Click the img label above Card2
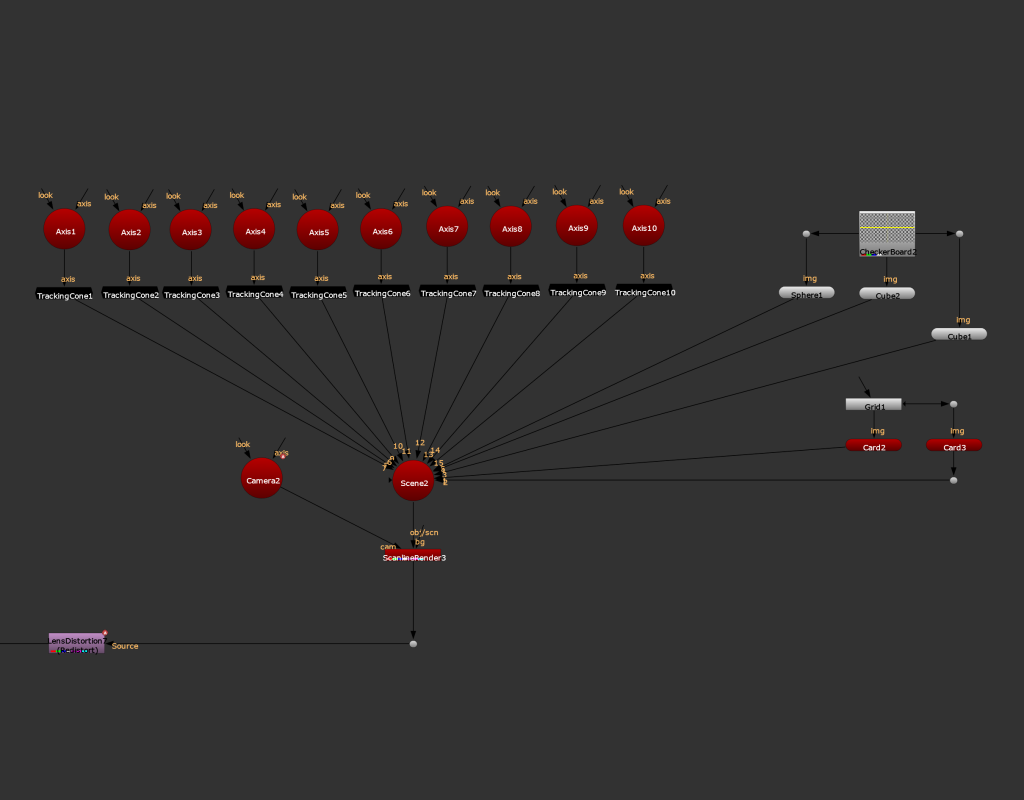Screen dimensions: 1024x800 [x=878, y=431]
